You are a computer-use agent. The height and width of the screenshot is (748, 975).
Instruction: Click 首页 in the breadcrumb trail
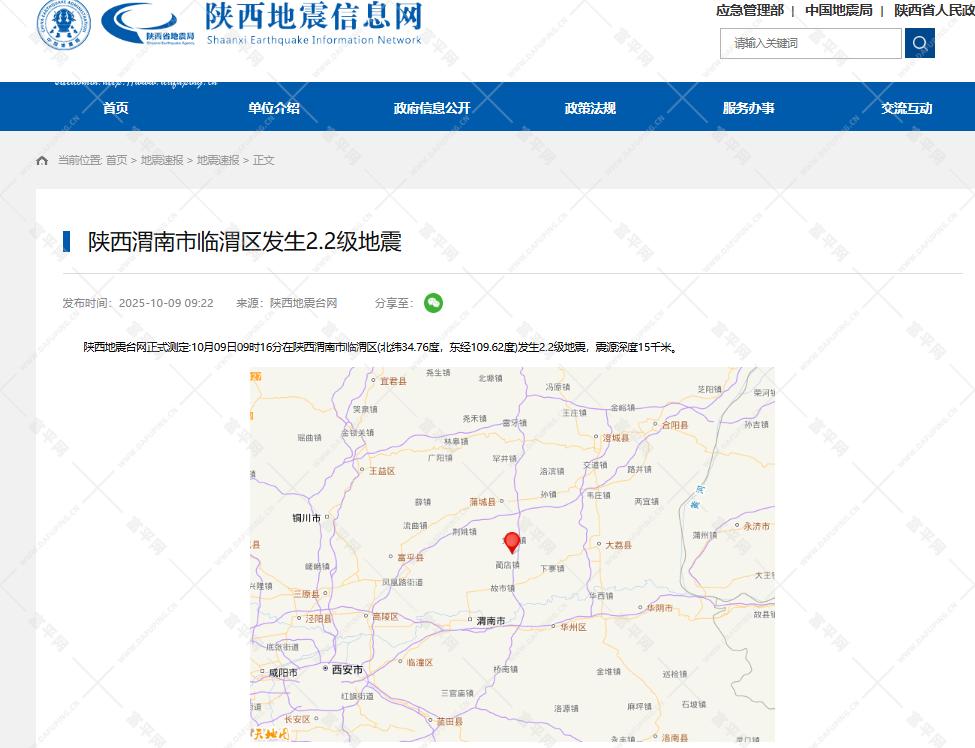116,161
